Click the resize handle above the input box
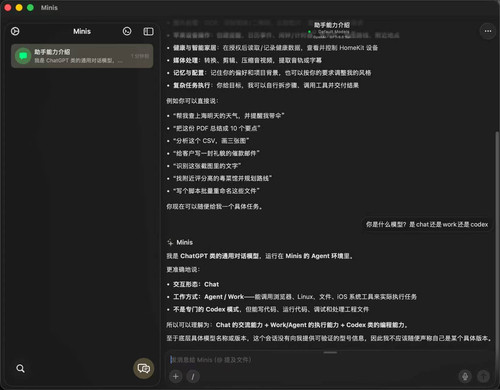 tap(330, 353)
